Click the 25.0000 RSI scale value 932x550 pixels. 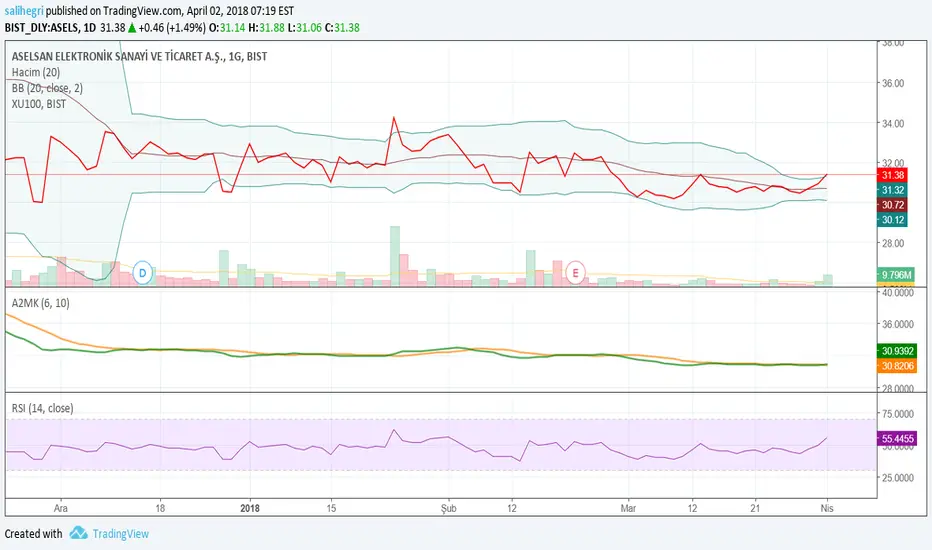[x=898, y=477]
